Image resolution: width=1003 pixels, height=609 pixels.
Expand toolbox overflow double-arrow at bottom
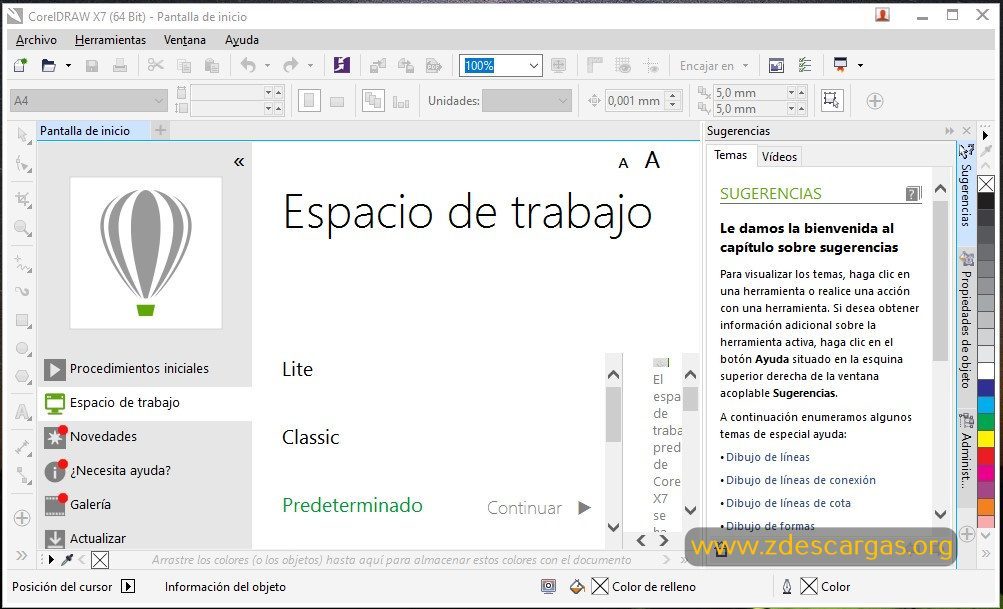(22, 555)
